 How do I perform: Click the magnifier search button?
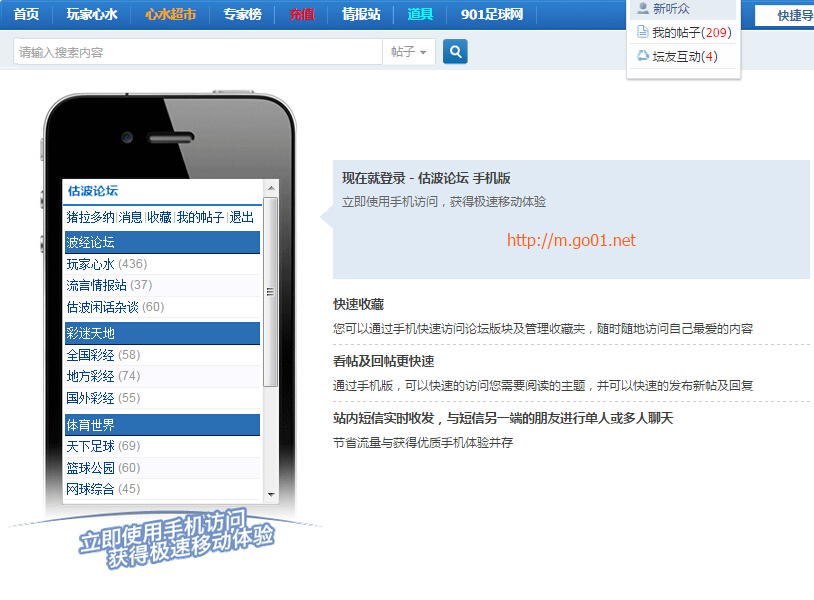click(x=455, y=52)
